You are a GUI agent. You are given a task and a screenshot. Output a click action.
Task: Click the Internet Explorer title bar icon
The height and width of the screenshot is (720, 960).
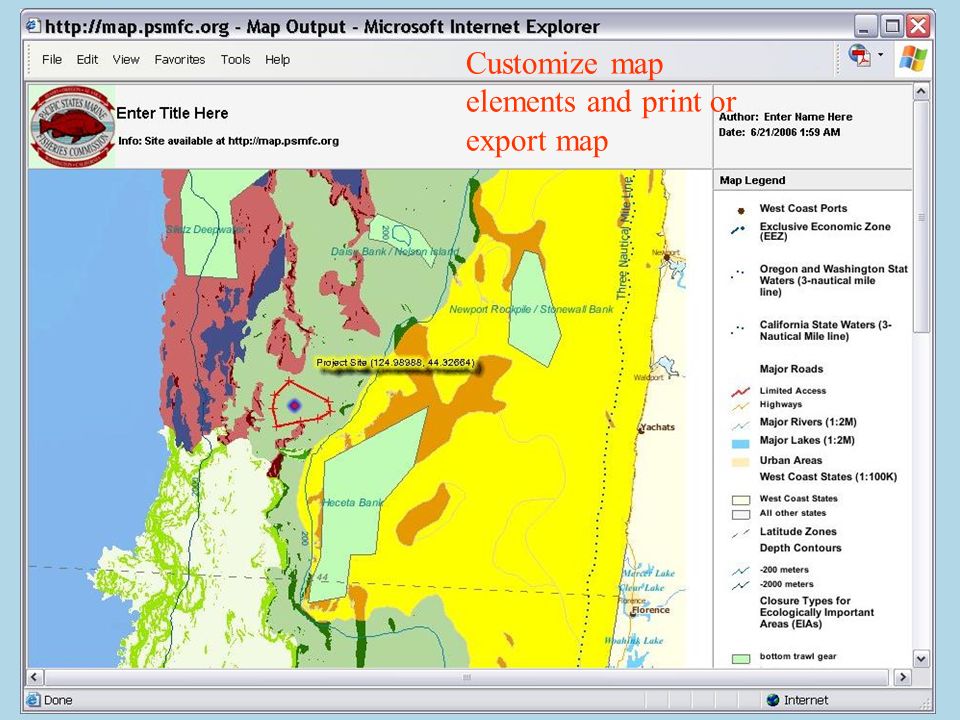point(33,26)
